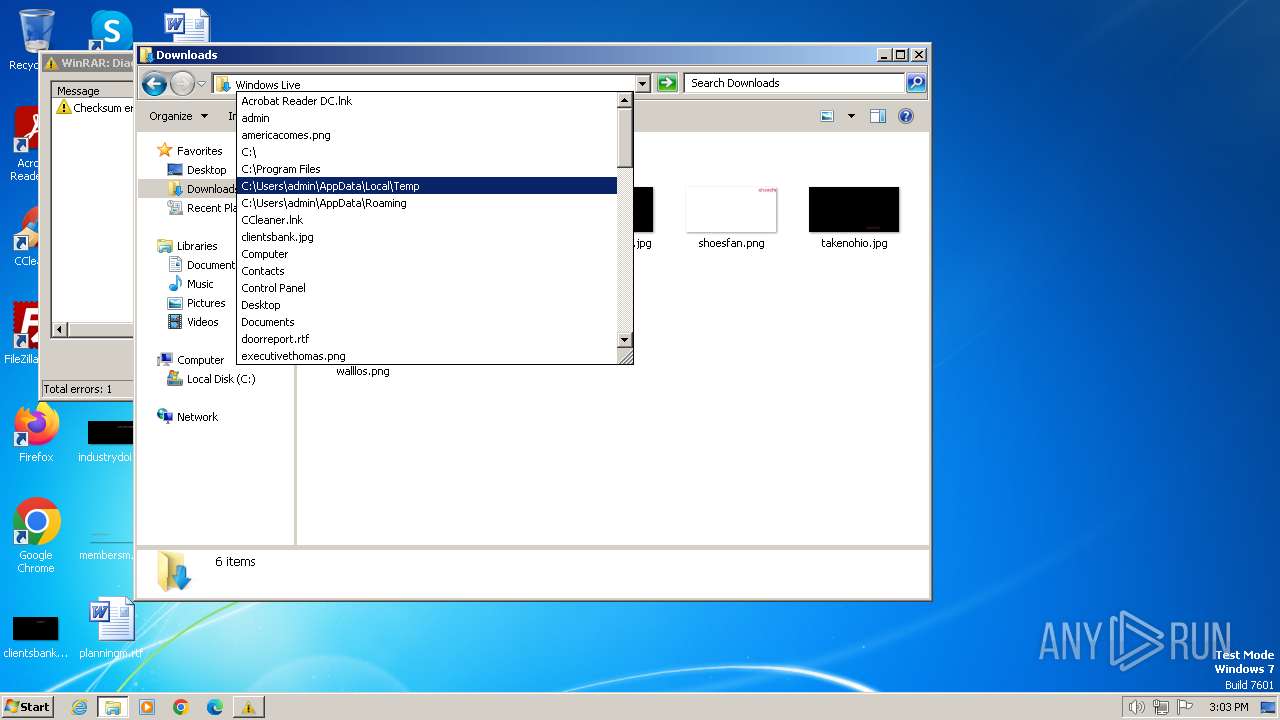Select americacomes.png in dropdown list
Screen dimensions: 1280x720
(x=427, y=135)
